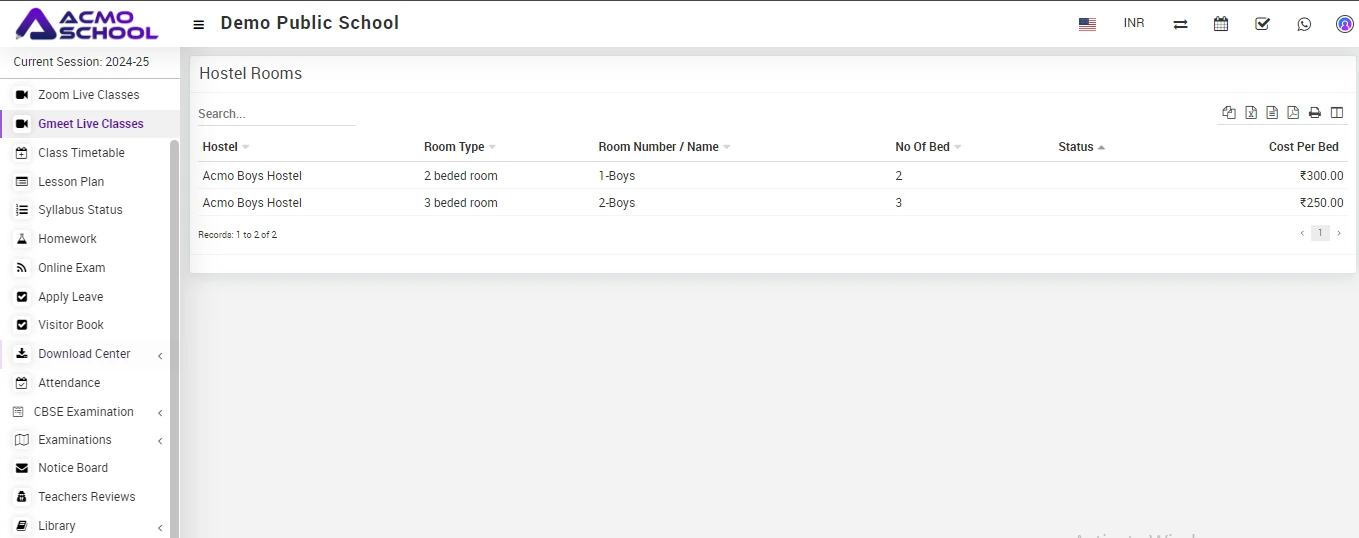Export the table to Excel
The image size is (1359, 538).
pyautogui.click(x=1251, y=113)
